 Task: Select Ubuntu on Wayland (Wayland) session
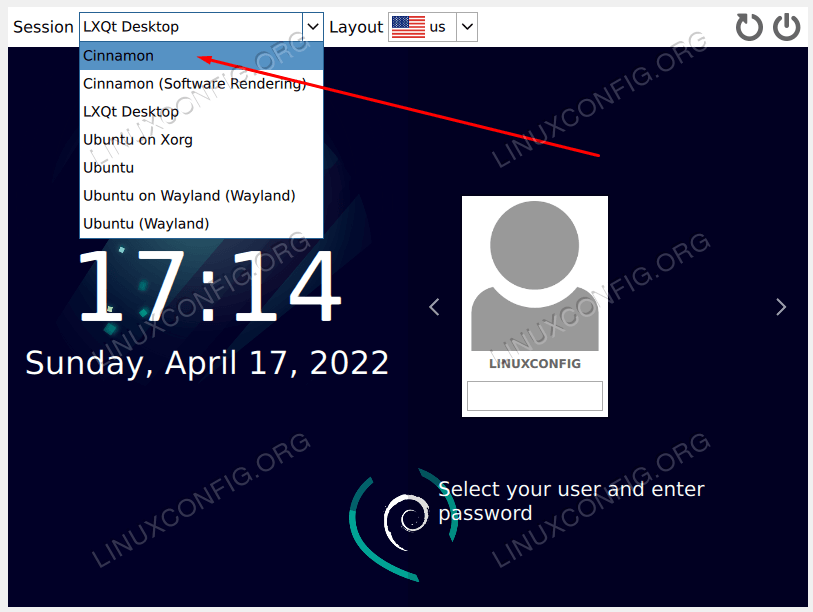(201, 196)
